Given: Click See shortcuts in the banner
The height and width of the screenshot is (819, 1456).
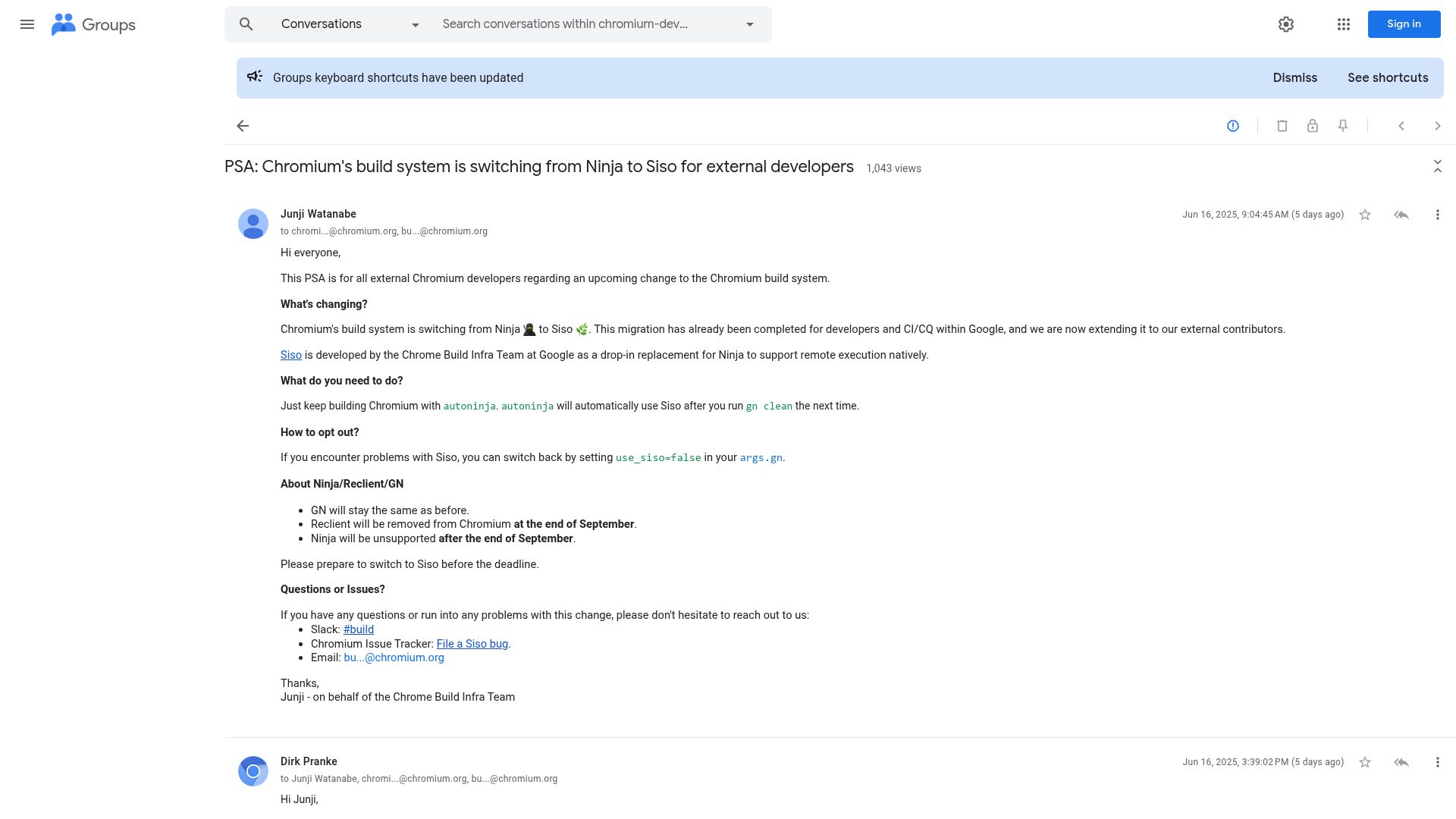Looking at the screenshot, I should click(x=1388, y=78).
